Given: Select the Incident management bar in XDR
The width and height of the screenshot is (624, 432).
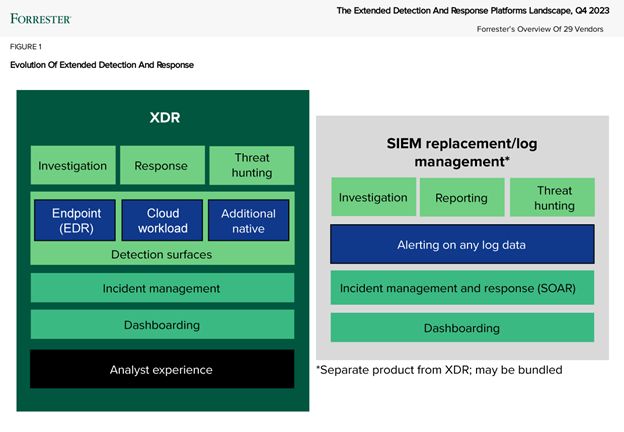Looking at the screenshot, I should pos(162,288).
